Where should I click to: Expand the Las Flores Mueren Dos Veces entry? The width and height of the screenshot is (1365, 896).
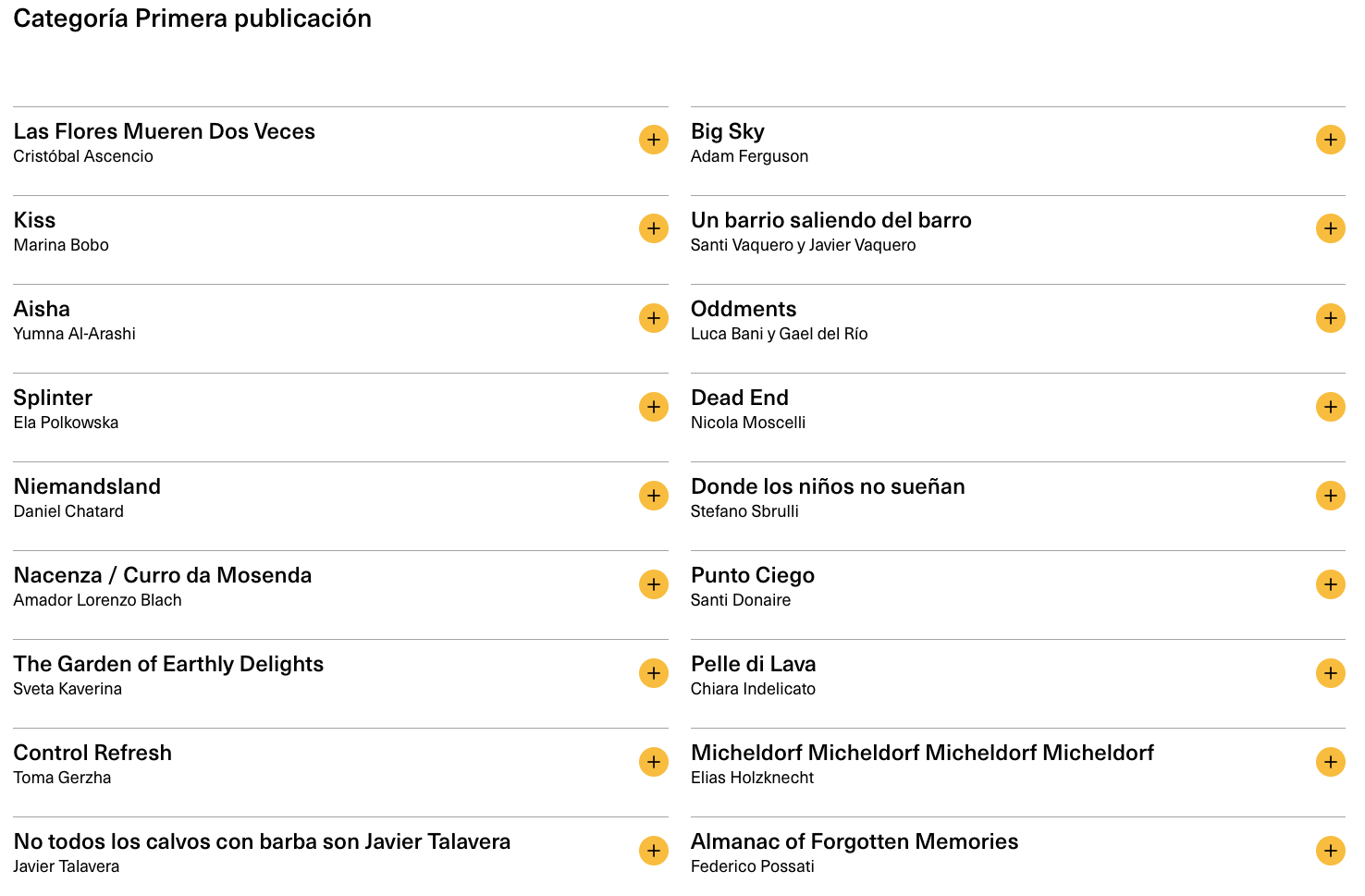(x=653, y=140)
